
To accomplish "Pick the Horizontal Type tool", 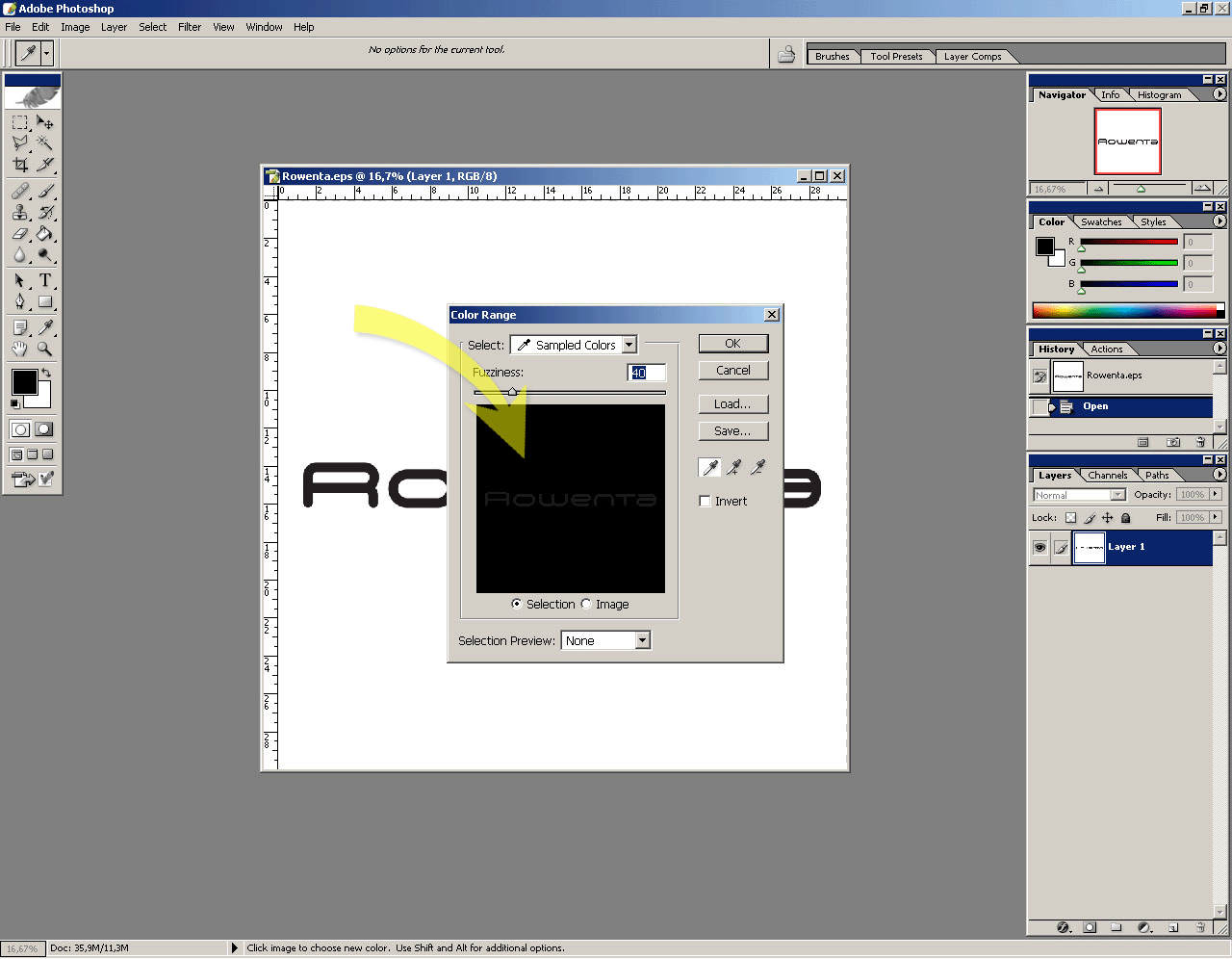I will click(45, 280).
